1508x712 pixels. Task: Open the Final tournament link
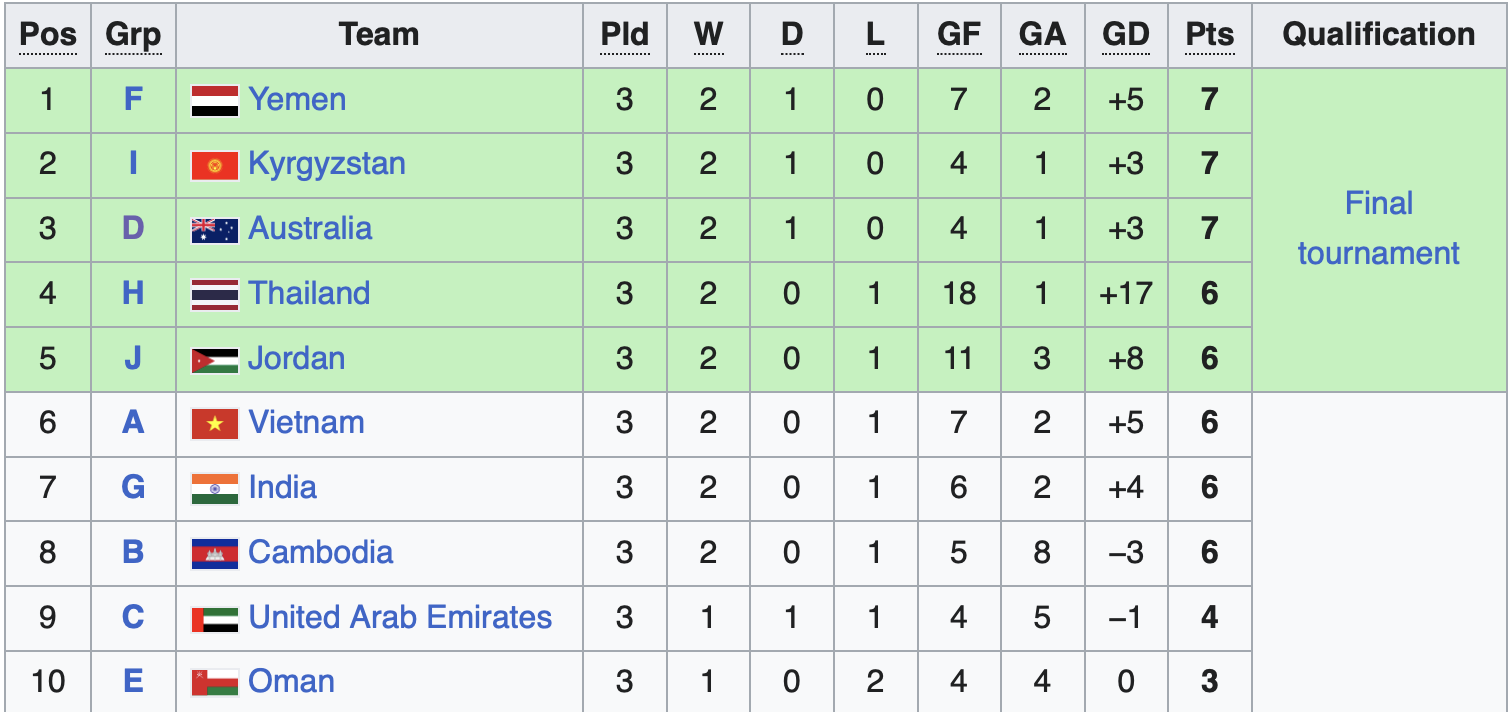pos(1378,228)
